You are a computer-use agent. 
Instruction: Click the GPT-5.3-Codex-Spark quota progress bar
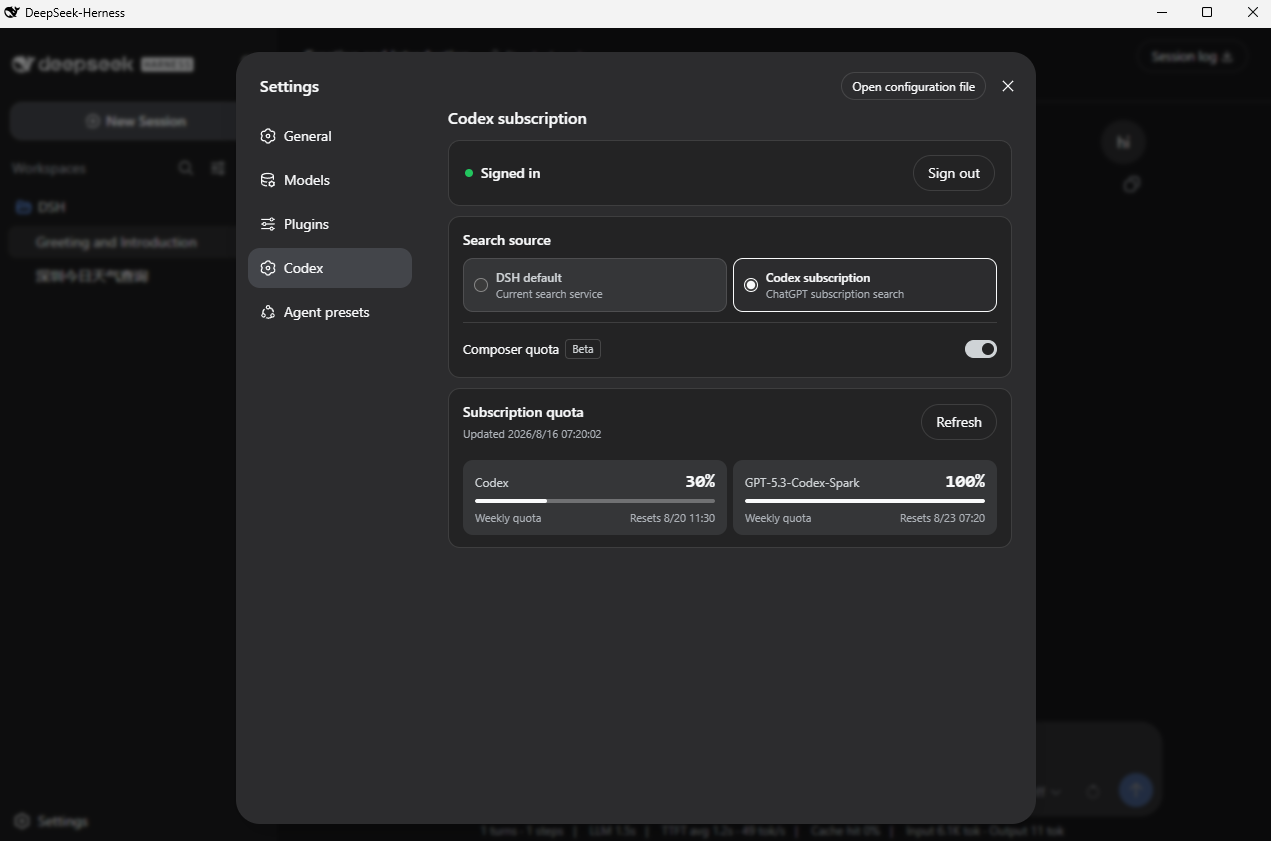(865, 500)
